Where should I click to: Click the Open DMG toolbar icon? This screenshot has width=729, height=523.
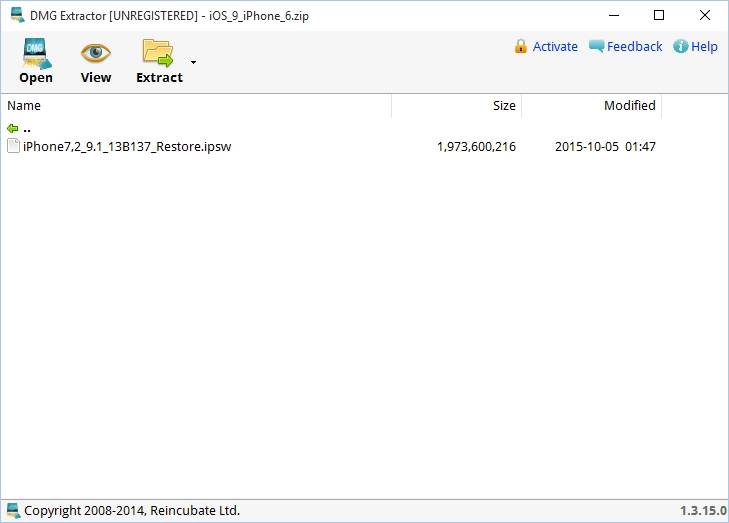coord(36,52)
